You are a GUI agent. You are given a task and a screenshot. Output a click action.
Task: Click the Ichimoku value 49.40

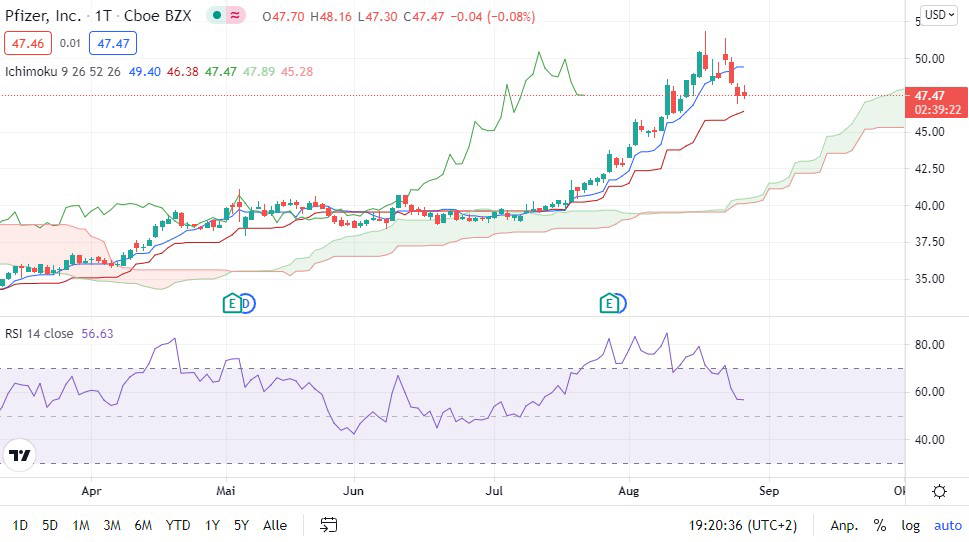pos(145,72)
